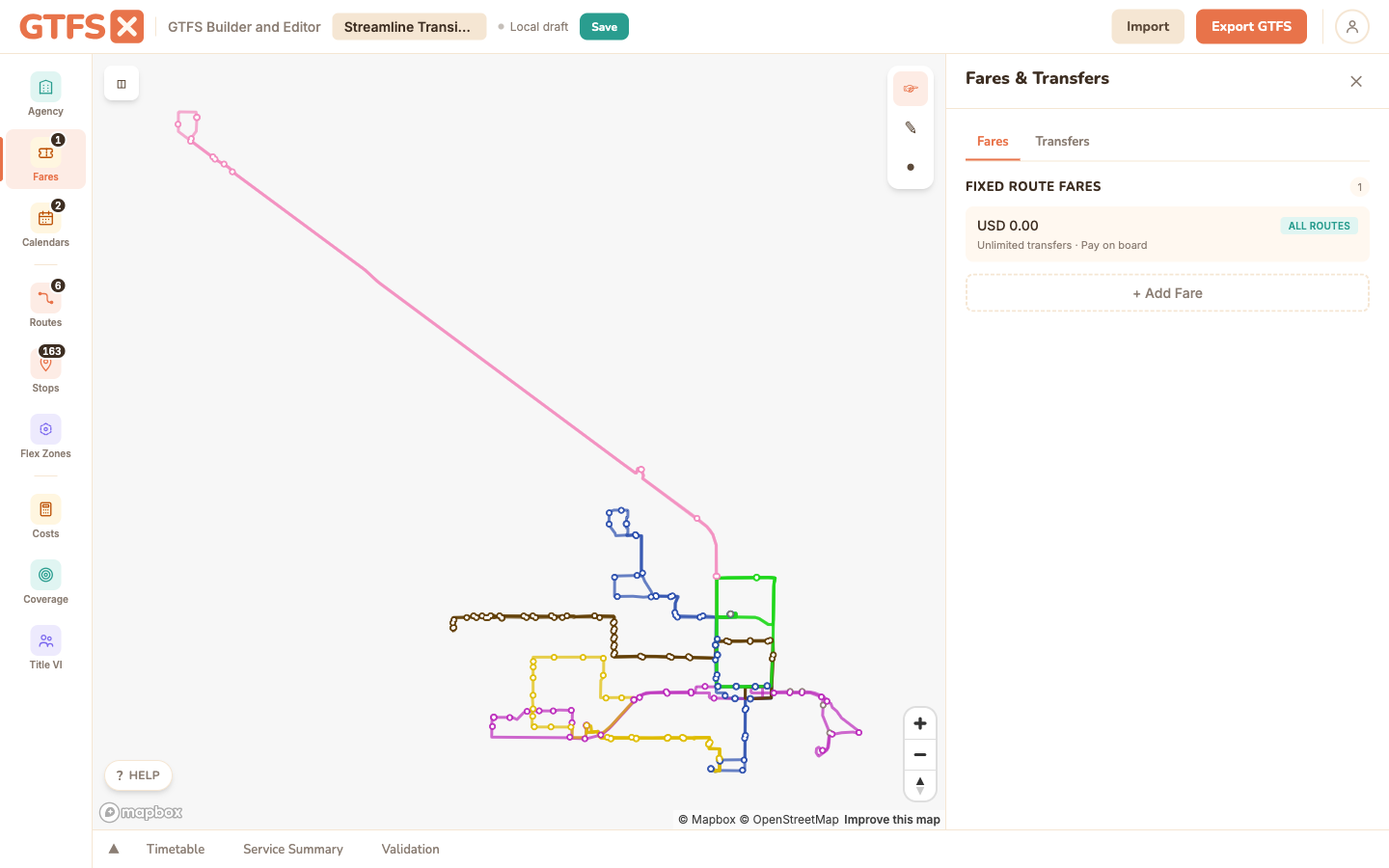Switch to the Transfers tab
This screenshot has height=868, width=1389.
point(1062,141)
